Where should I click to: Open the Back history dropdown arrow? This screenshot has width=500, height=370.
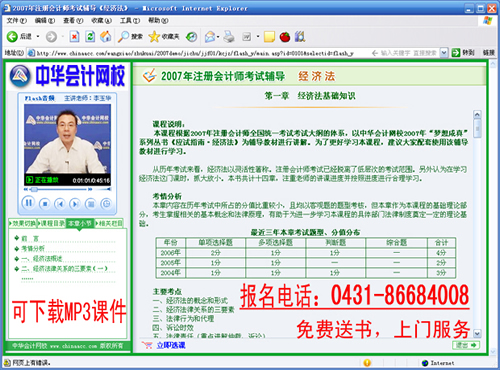pos(38,36)
